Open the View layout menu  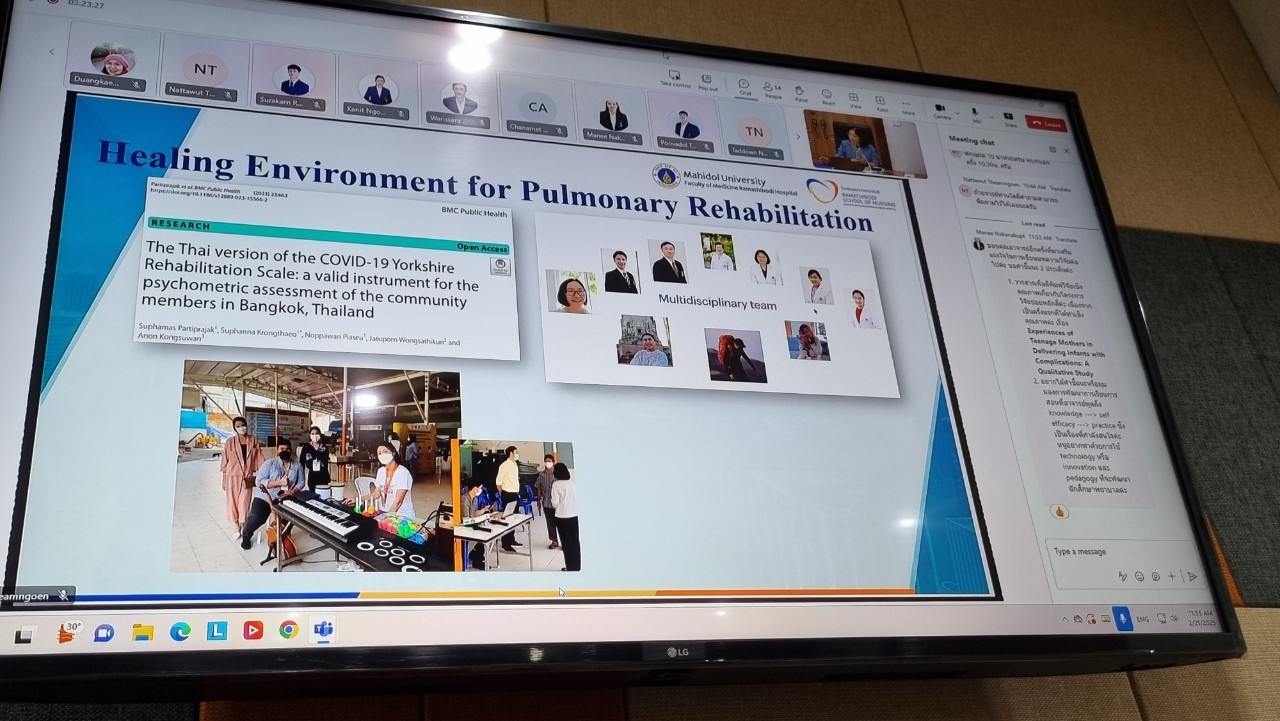[x=855, y=98]
